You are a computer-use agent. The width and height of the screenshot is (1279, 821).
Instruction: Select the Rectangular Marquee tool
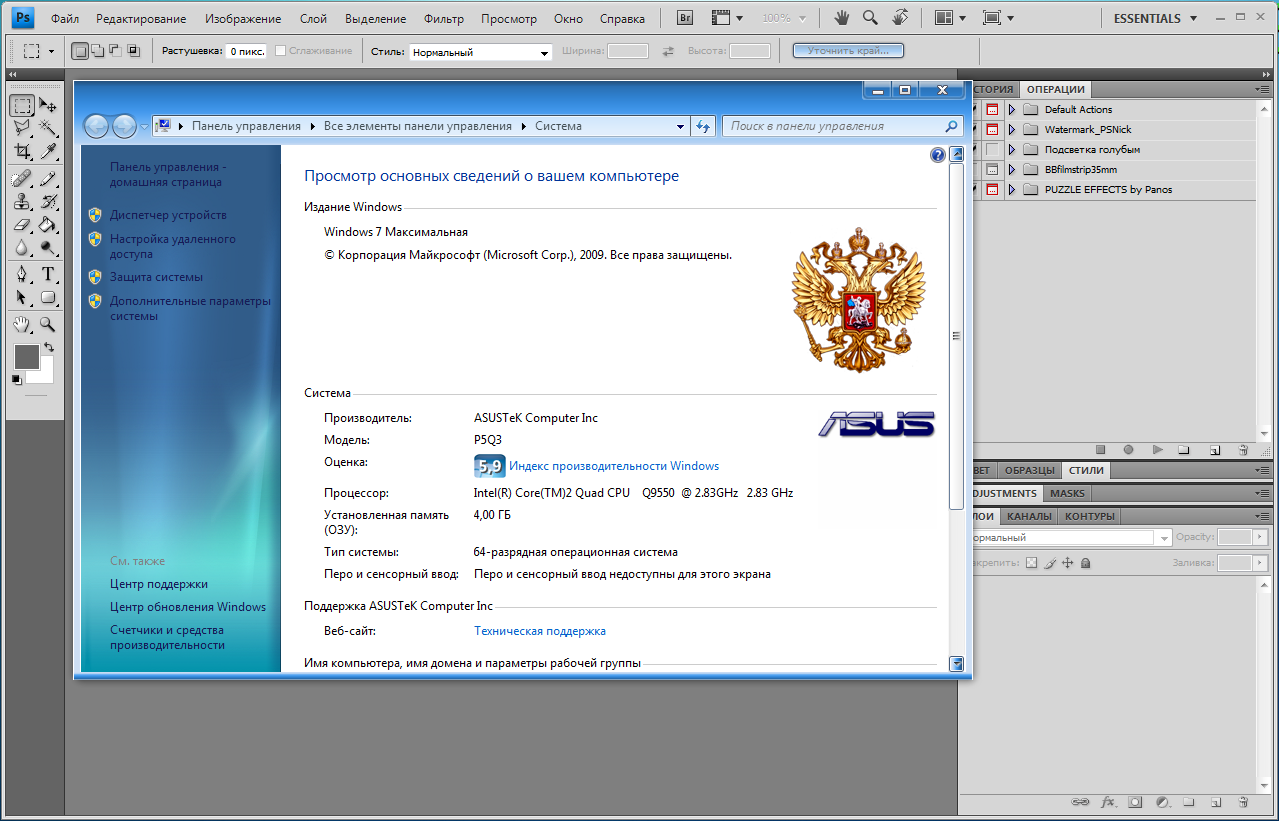[22, 105]
